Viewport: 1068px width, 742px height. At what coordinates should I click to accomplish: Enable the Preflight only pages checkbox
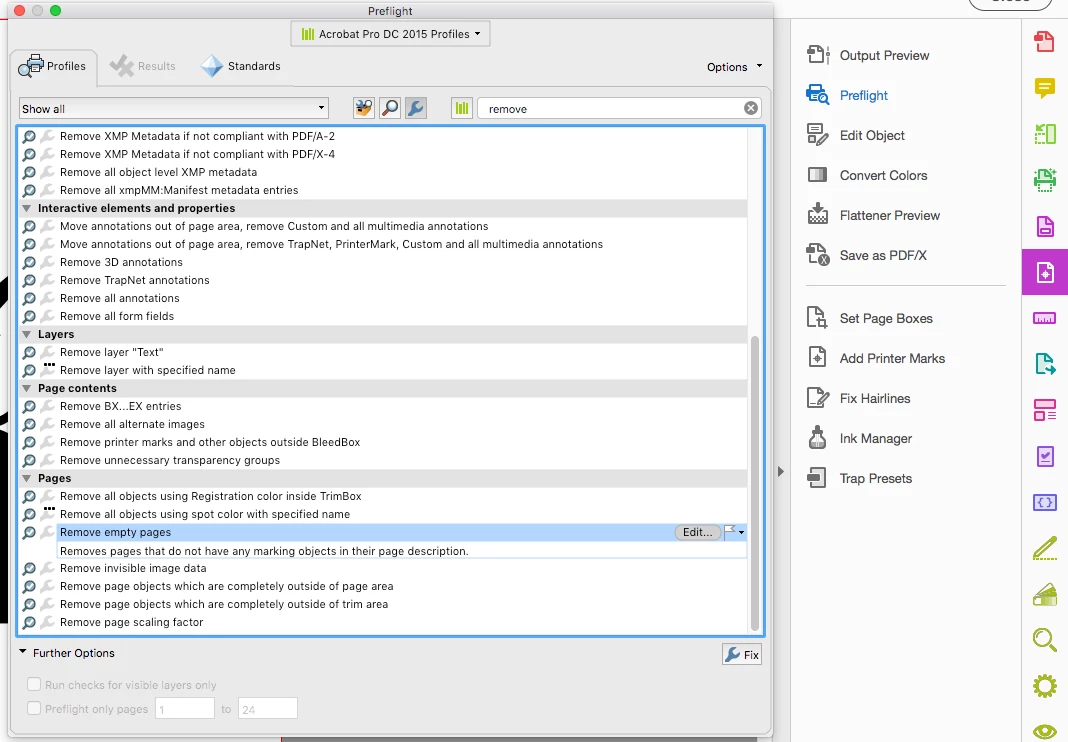click(33, 708)
